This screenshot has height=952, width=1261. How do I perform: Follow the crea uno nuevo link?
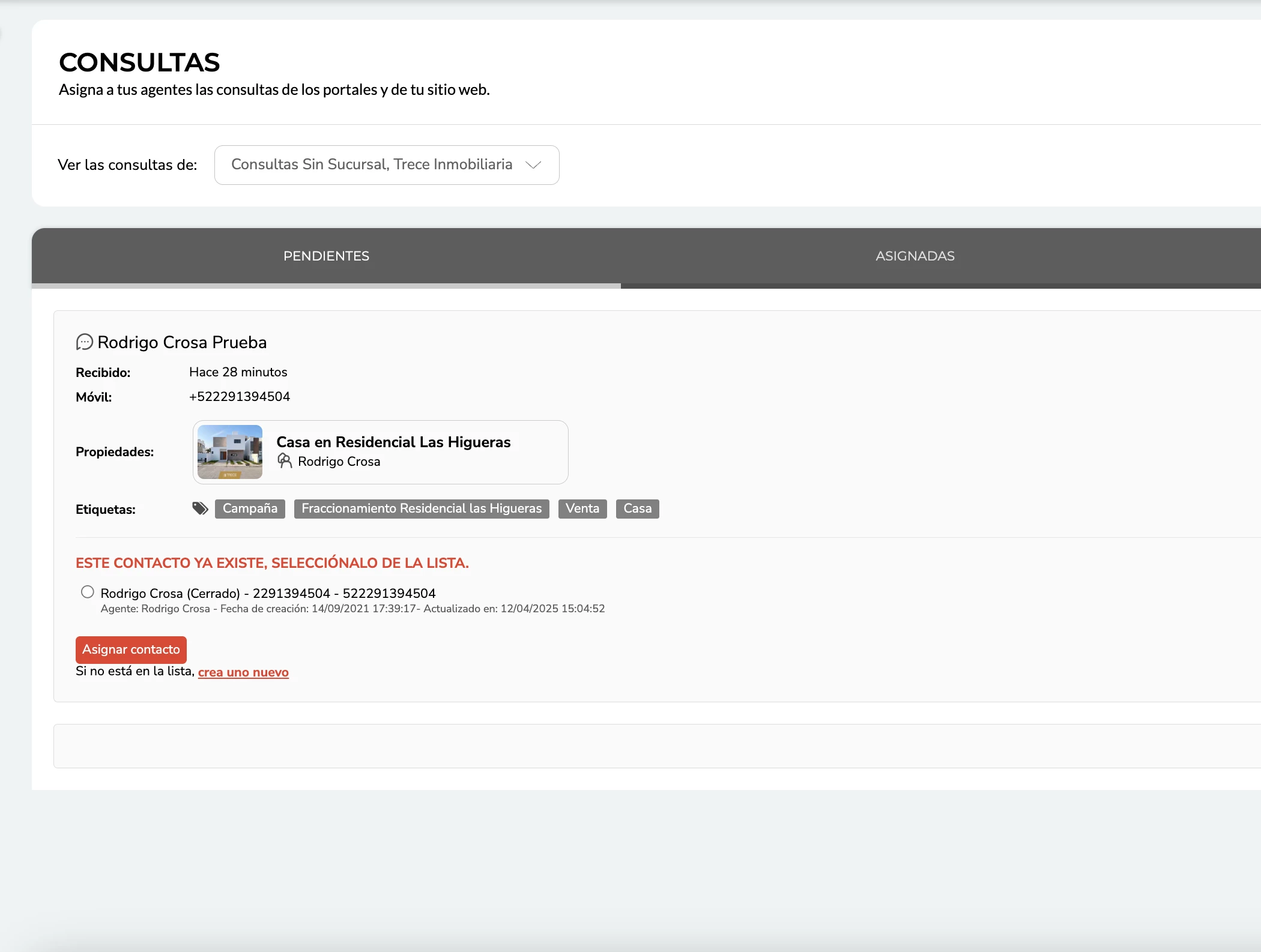point(243,672)
